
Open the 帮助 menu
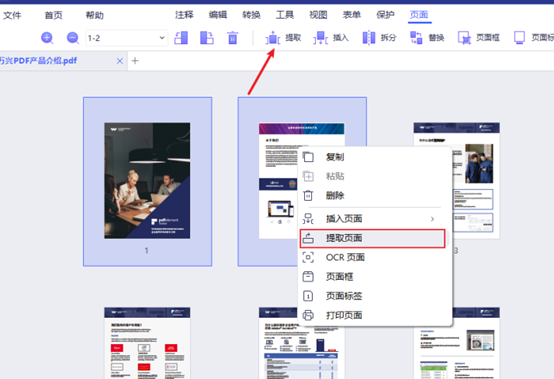[95, 15]
